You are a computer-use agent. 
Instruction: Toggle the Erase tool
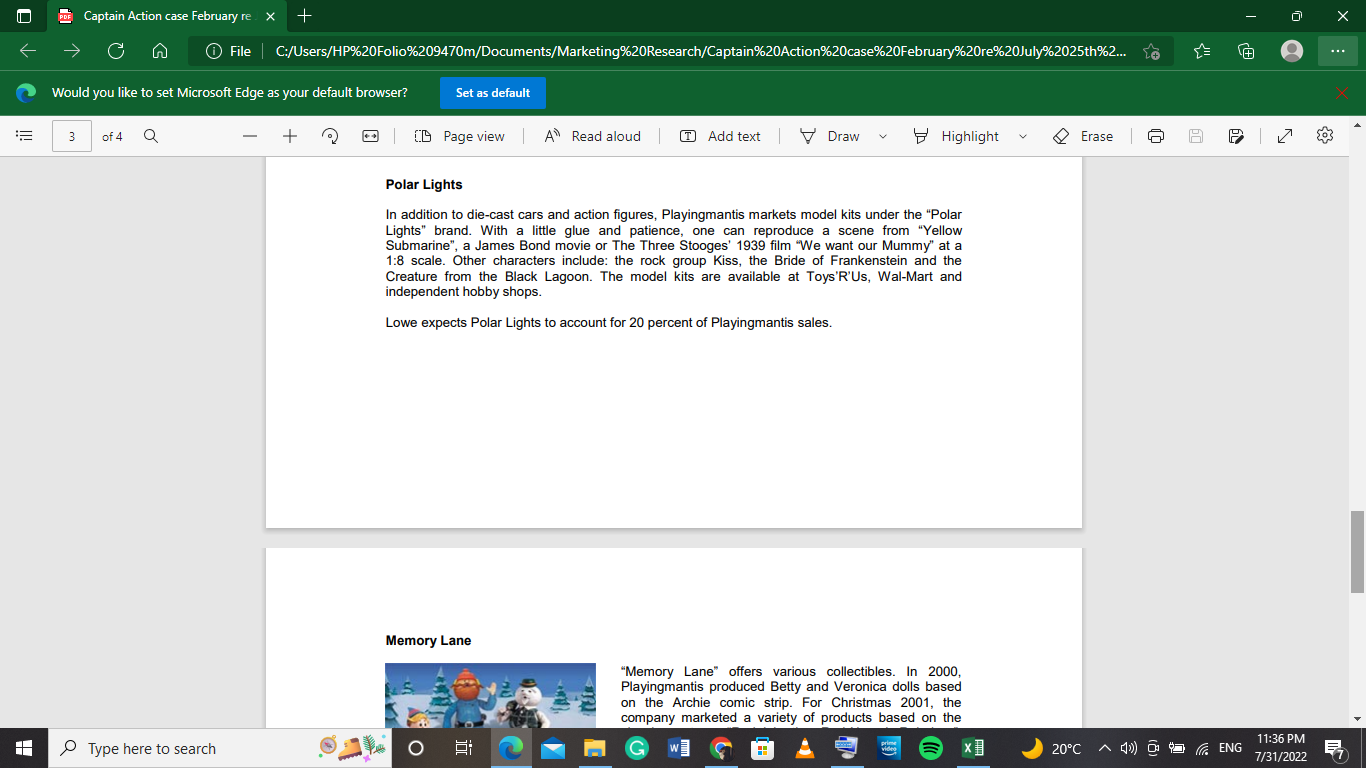click(x=1083, y=136)
